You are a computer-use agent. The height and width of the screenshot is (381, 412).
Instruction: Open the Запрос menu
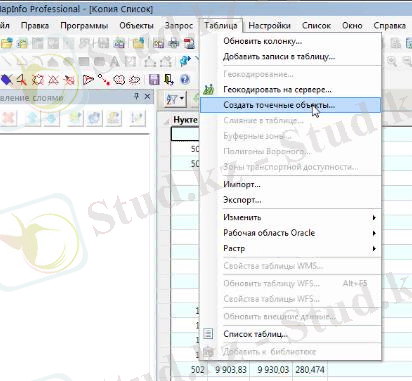(x=179, y=26)
